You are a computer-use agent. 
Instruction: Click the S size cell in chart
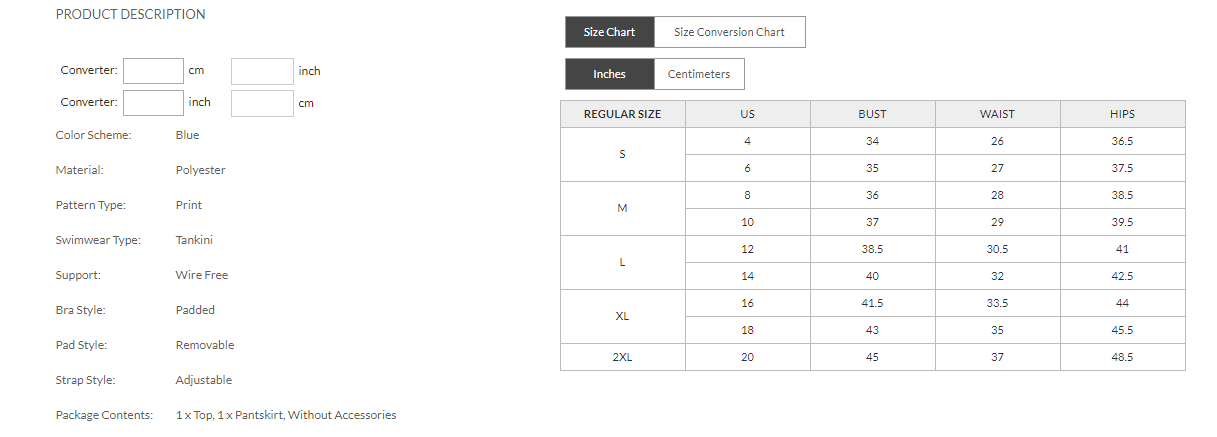pos(622,154)
